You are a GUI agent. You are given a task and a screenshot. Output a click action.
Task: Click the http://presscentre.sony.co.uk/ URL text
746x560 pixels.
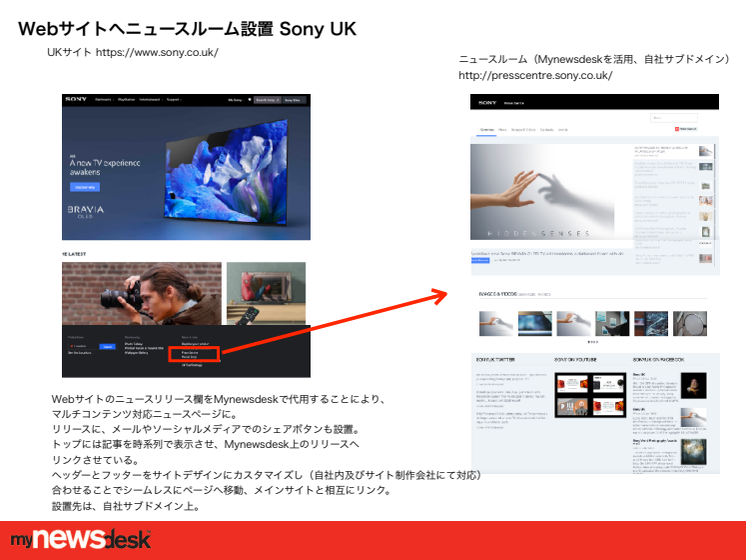coord(535,75)
